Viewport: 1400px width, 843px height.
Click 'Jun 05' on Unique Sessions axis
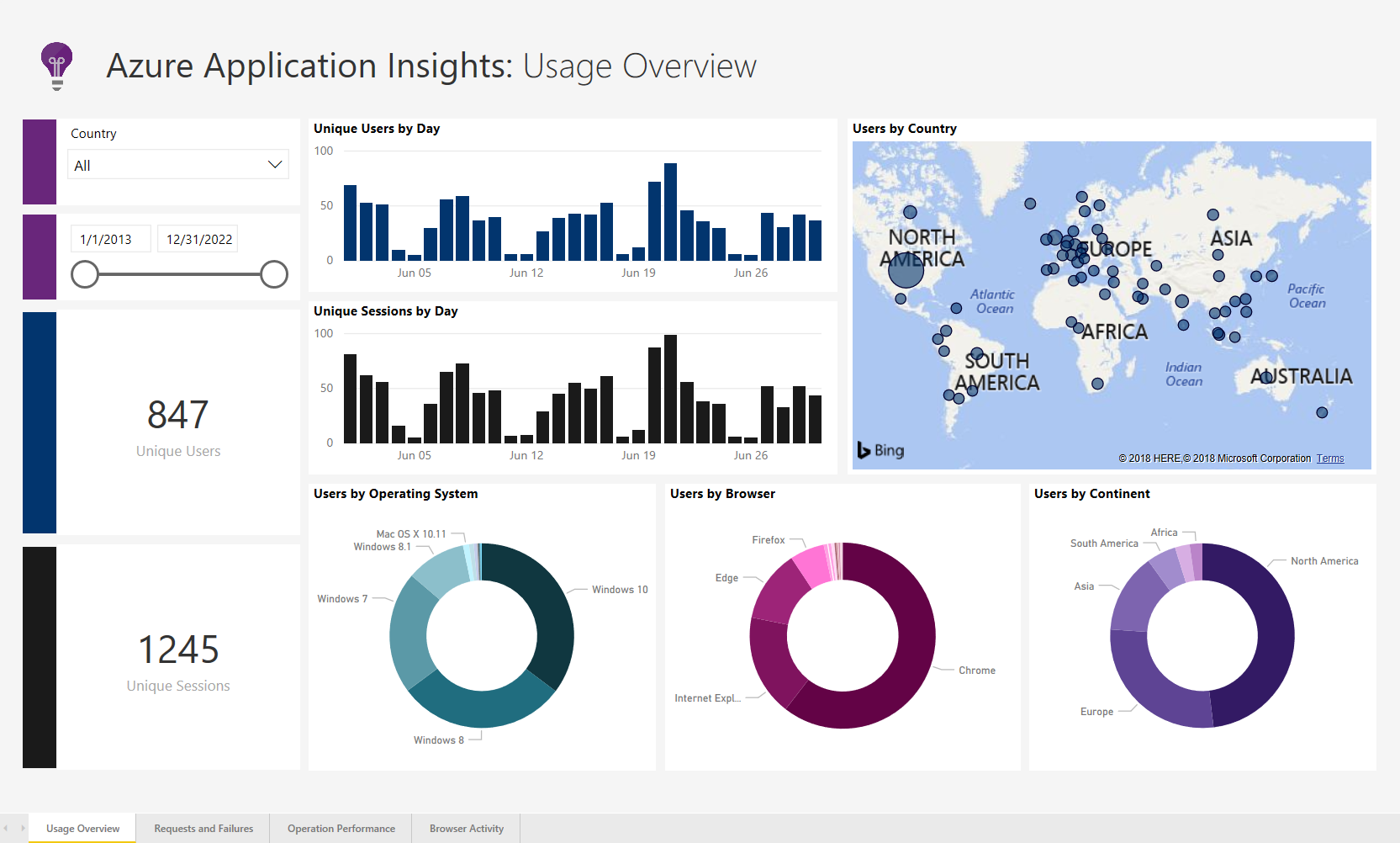(x=414, y=455)
